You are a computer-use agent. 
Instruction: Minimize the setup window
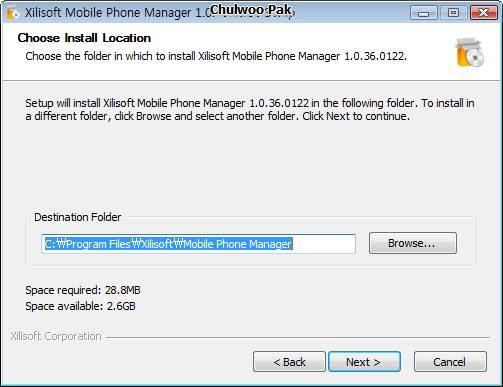[424, 13]
